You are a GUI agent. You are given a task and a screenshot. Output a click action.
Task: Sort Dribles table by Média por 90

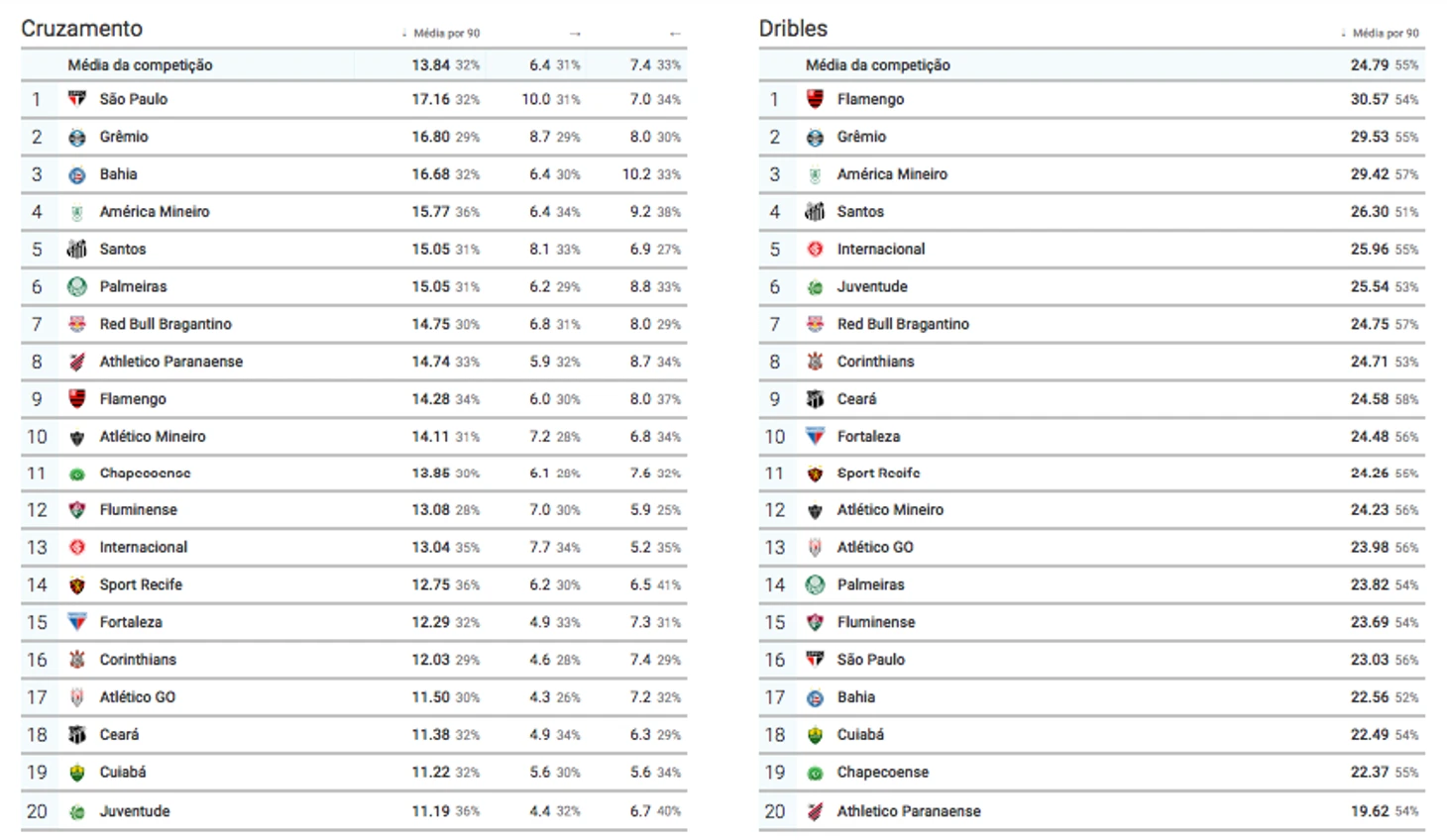pyautogui.click(x=1384, y=33)
